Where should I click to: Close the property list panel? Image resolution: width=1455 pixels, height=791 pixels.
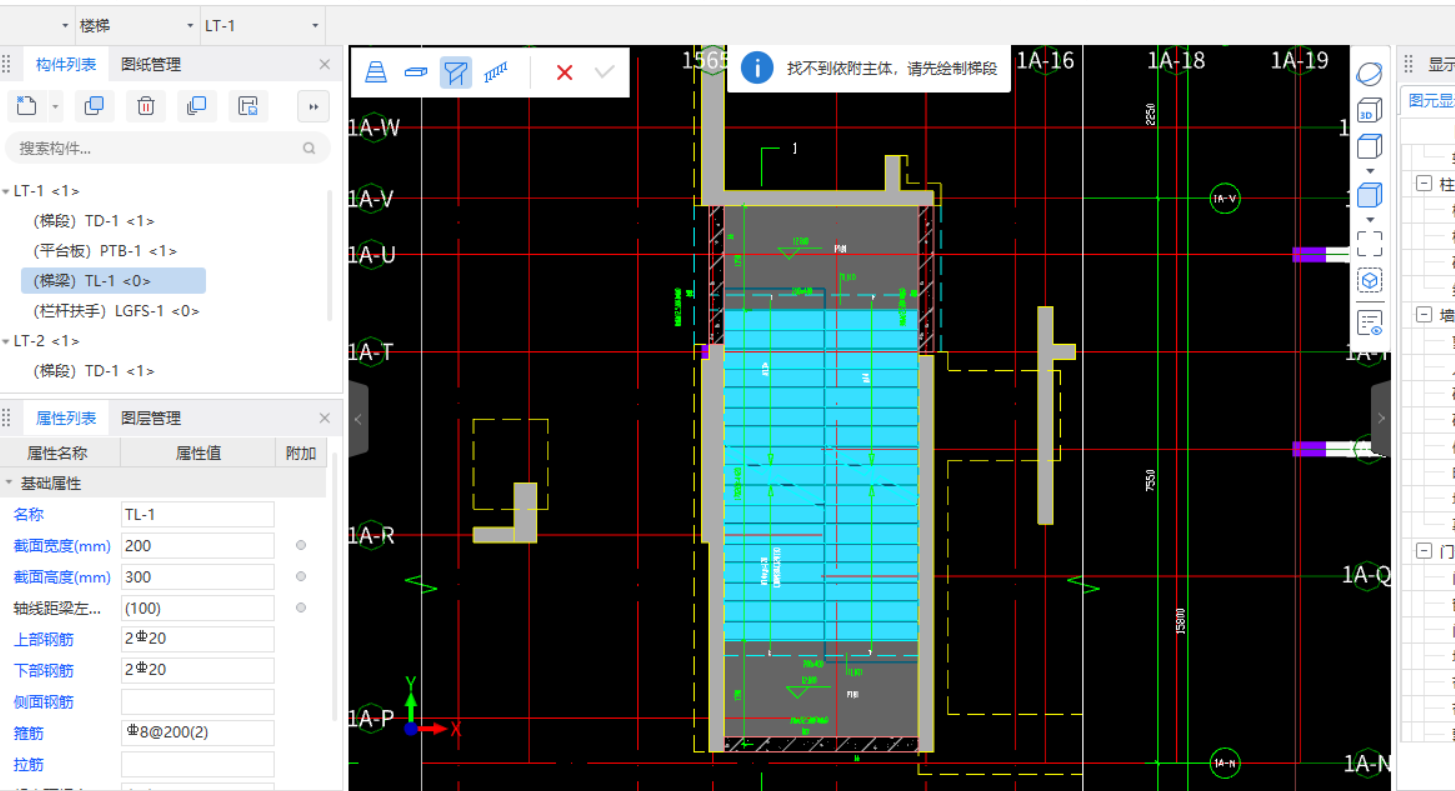point(324,418)
